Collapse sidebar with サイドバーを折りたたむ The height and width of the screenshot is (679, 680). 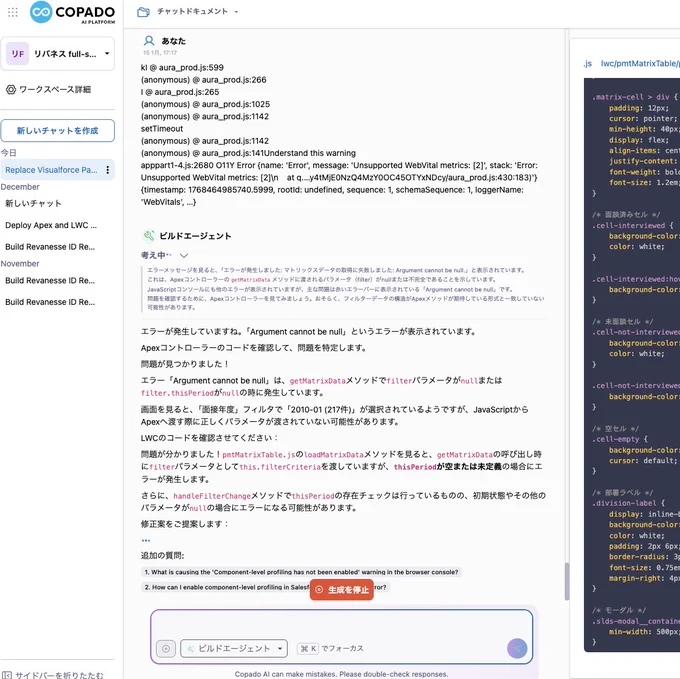point(54,675)
